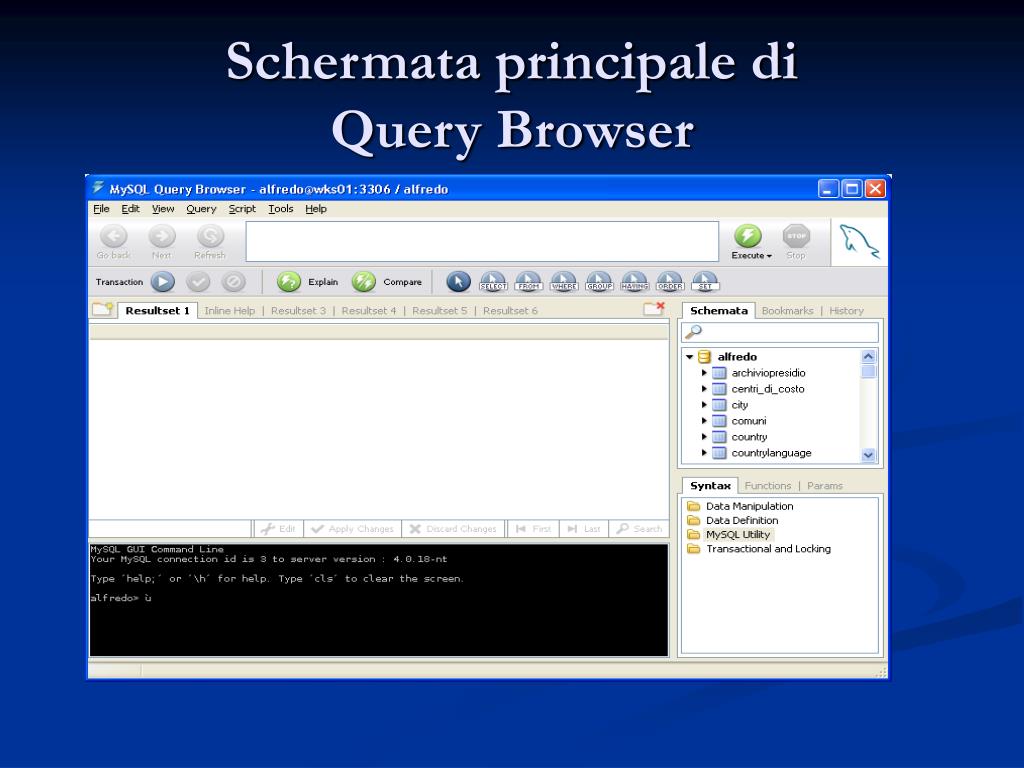Switch to the Params tab
Viewport: 1024px width, 768px height.
(825, 486)
